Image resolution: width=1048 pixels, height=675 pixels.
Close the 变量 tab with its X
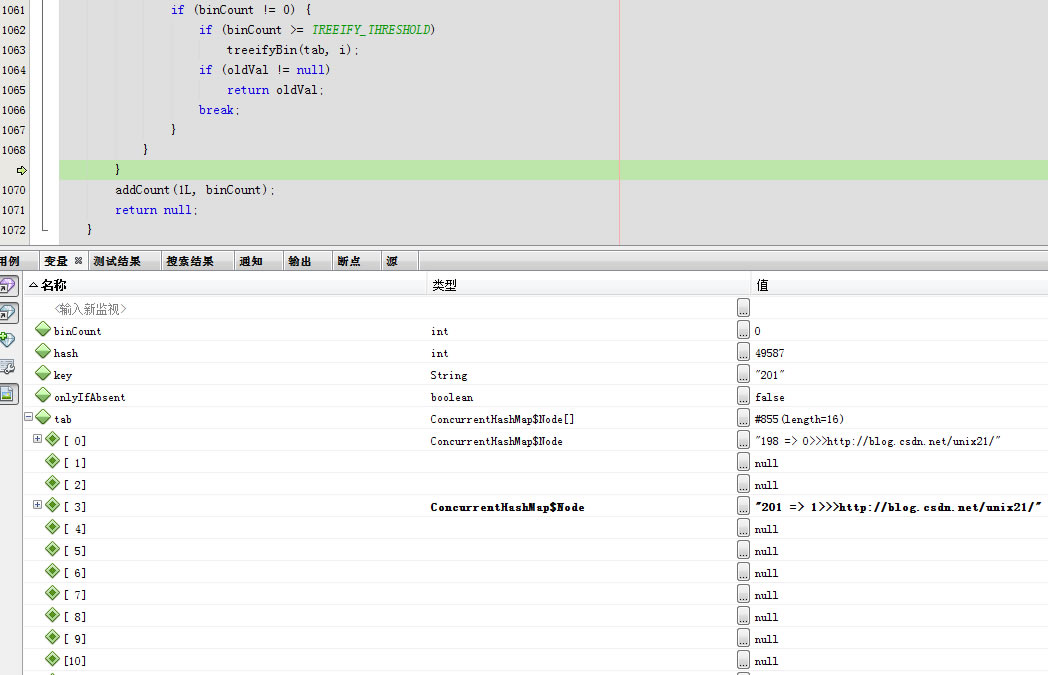78,261
